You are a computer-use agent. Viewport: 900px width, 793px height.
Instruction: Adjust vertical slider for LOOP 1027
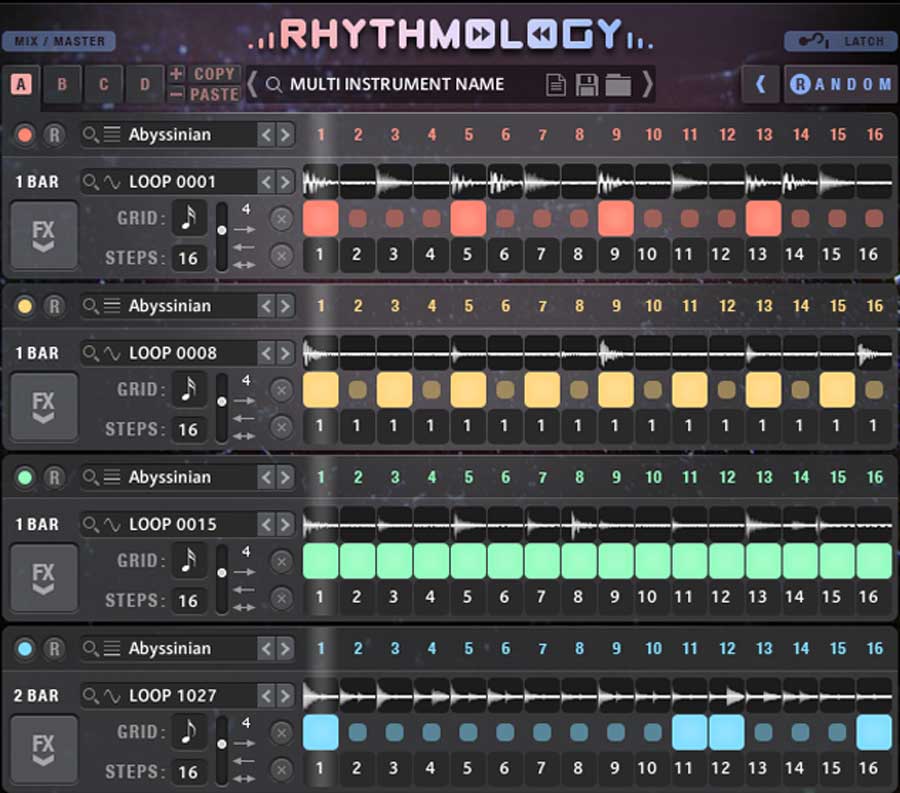(x=222, y=749)
